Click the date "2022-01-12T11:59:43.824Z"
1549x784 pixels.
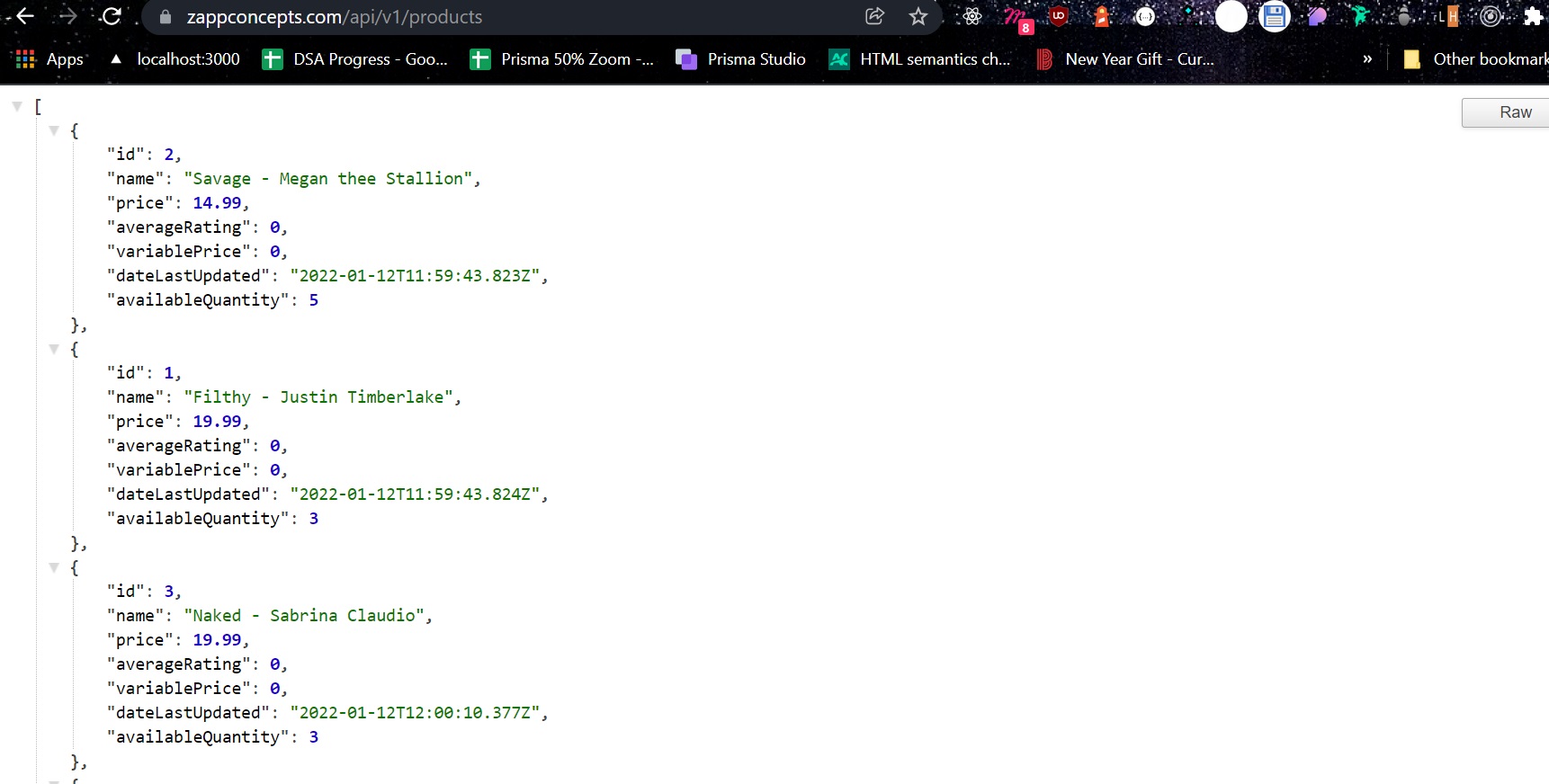click(415, 494)
